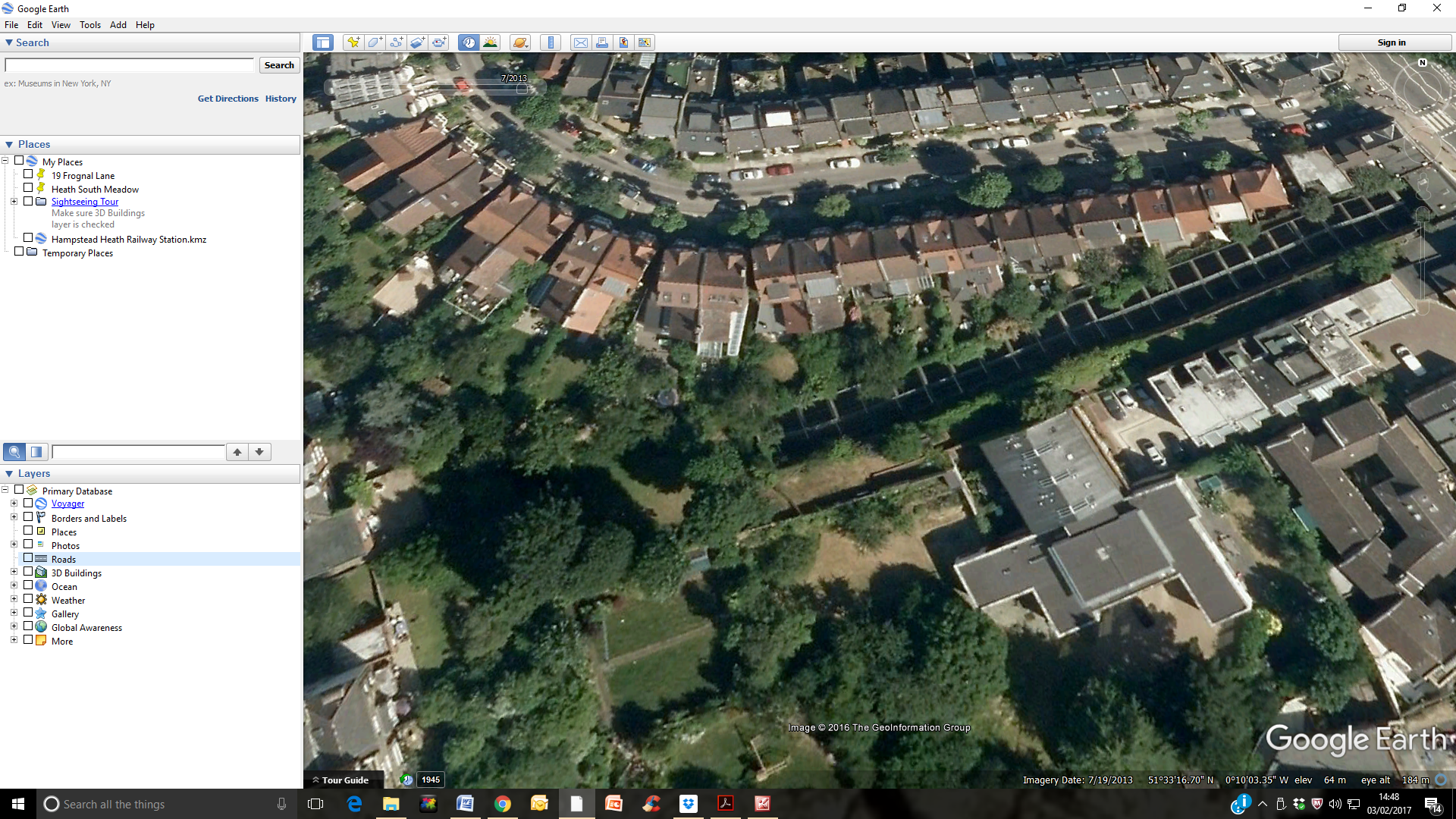Click the Get Directions link
The image size is (1456, 819).
[x=228, y=99]
